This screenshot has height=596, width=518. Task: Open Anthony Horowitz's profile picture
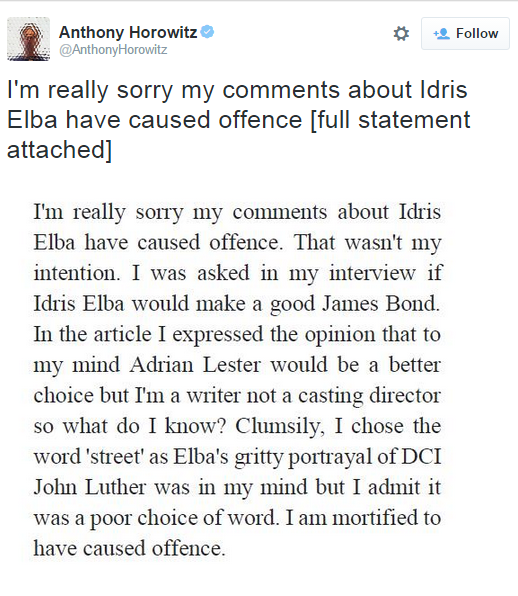pos(29,39)
